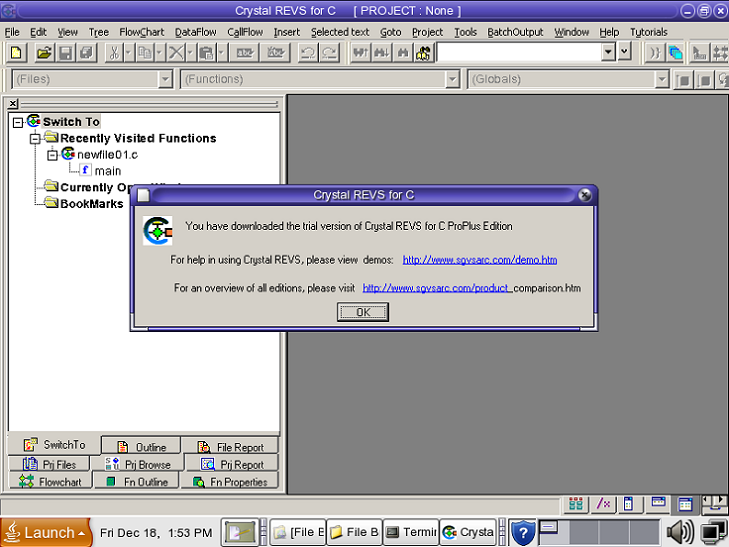The height and width of the screenshot is (547, 729).
Task: Click the New file toolbar icon
Action: tap(16, 53)
